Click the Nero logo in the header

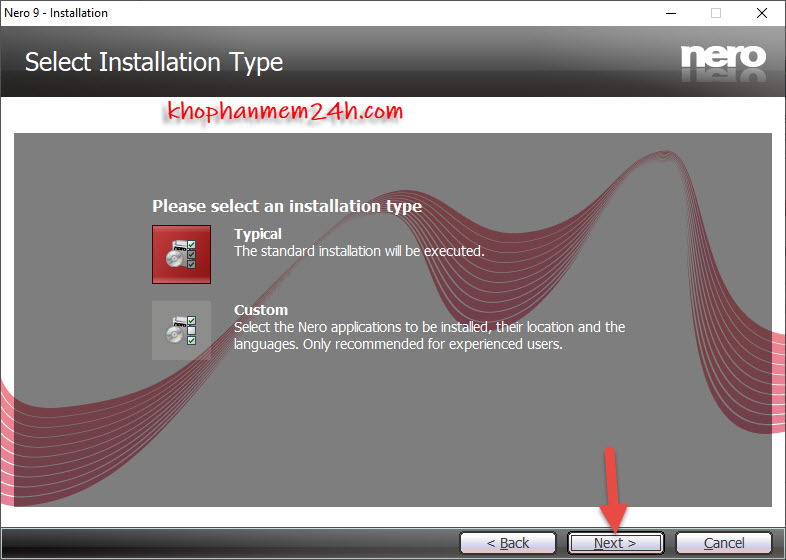point(724,58)
